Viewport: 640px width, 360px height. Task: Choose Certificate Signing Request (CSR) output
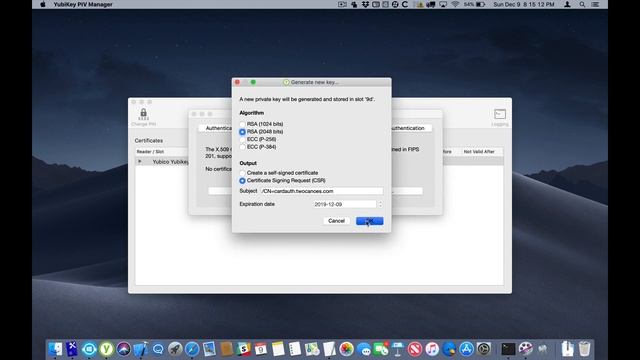(x=242, y=180)
